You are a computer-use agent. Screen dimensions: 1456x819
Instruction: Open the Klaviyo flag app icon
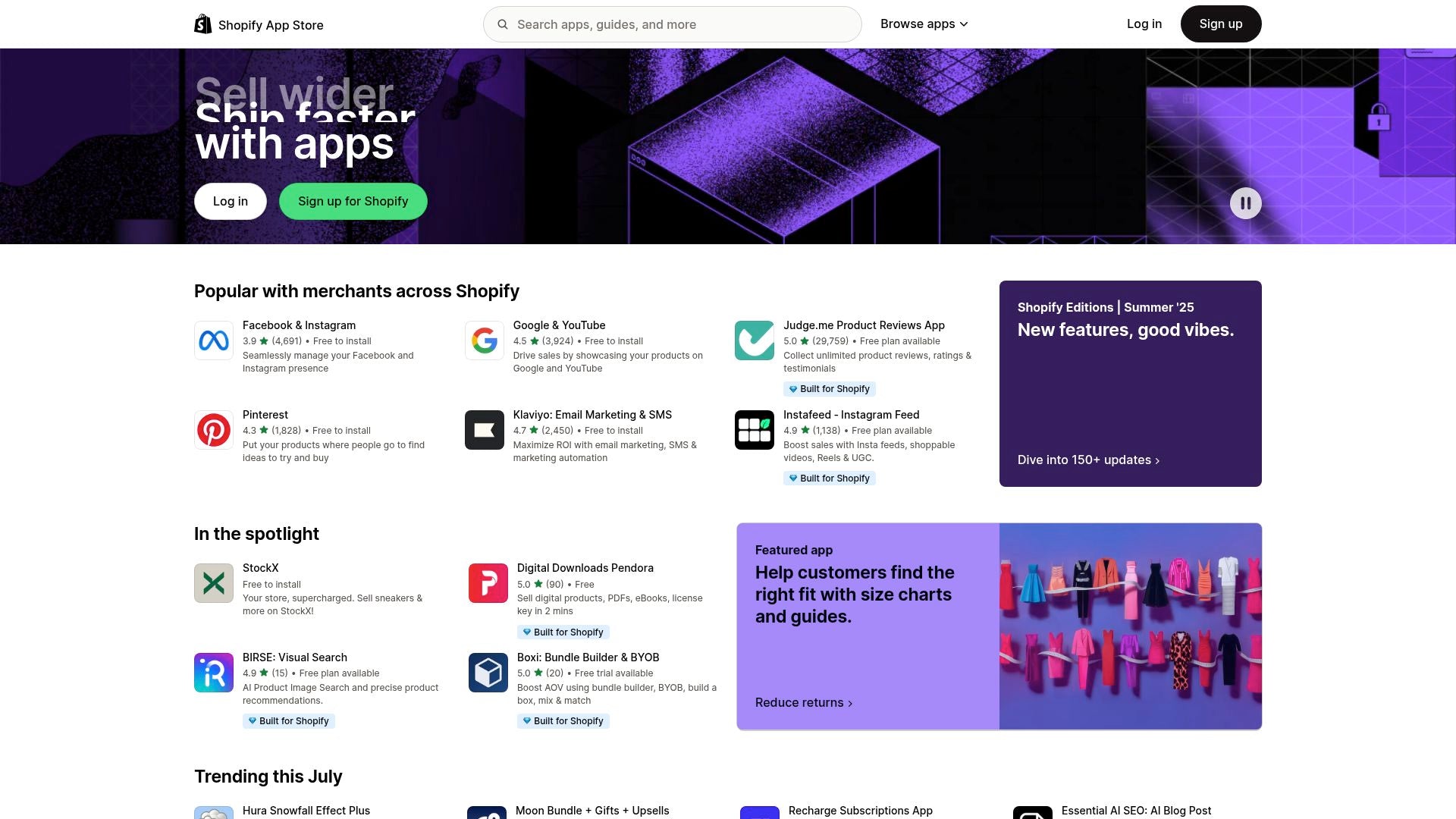485,430
